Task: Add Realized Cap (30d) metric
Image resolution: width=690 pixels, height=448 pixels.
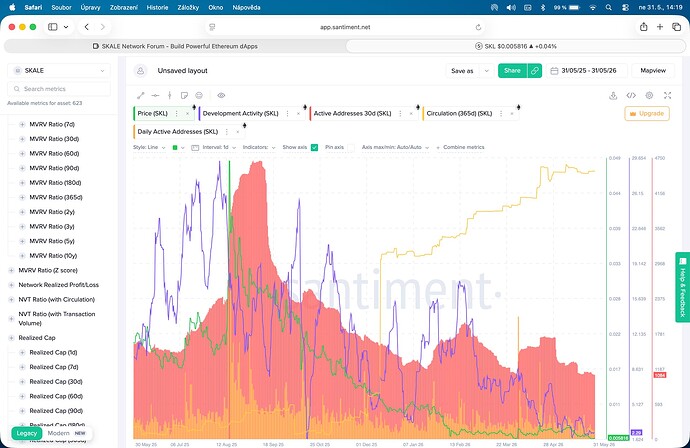Action: [22, 382]
